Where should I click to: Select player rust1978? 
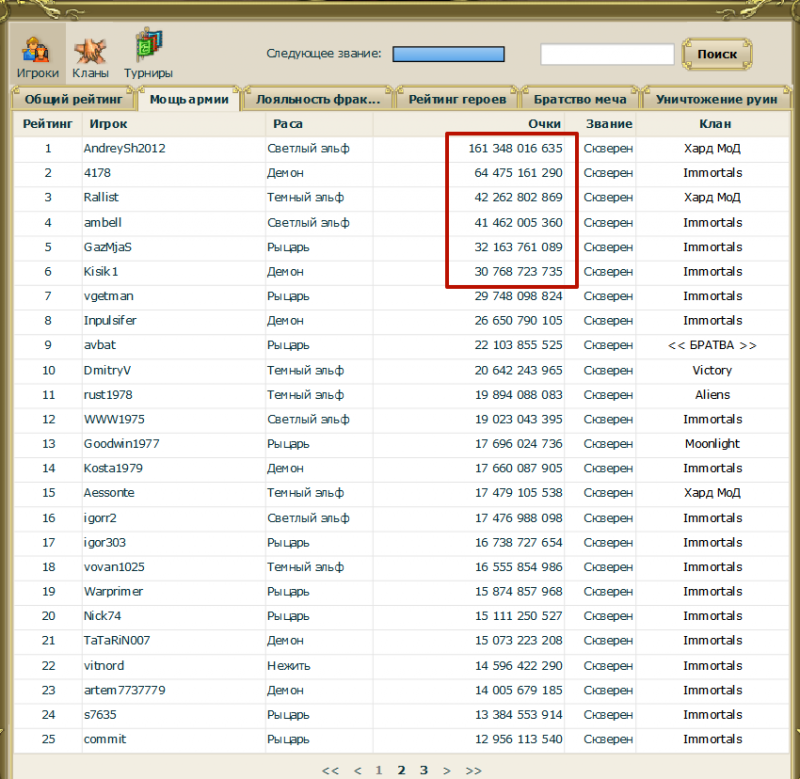pyautogui.click(x=108, y=395)
